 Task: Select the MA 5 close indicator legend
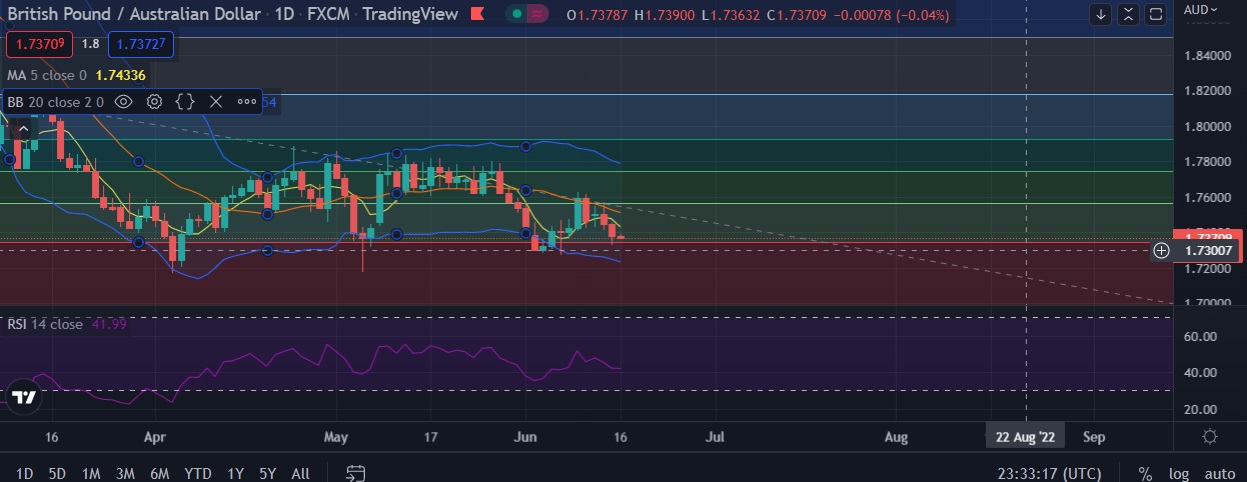click(47, 75)
